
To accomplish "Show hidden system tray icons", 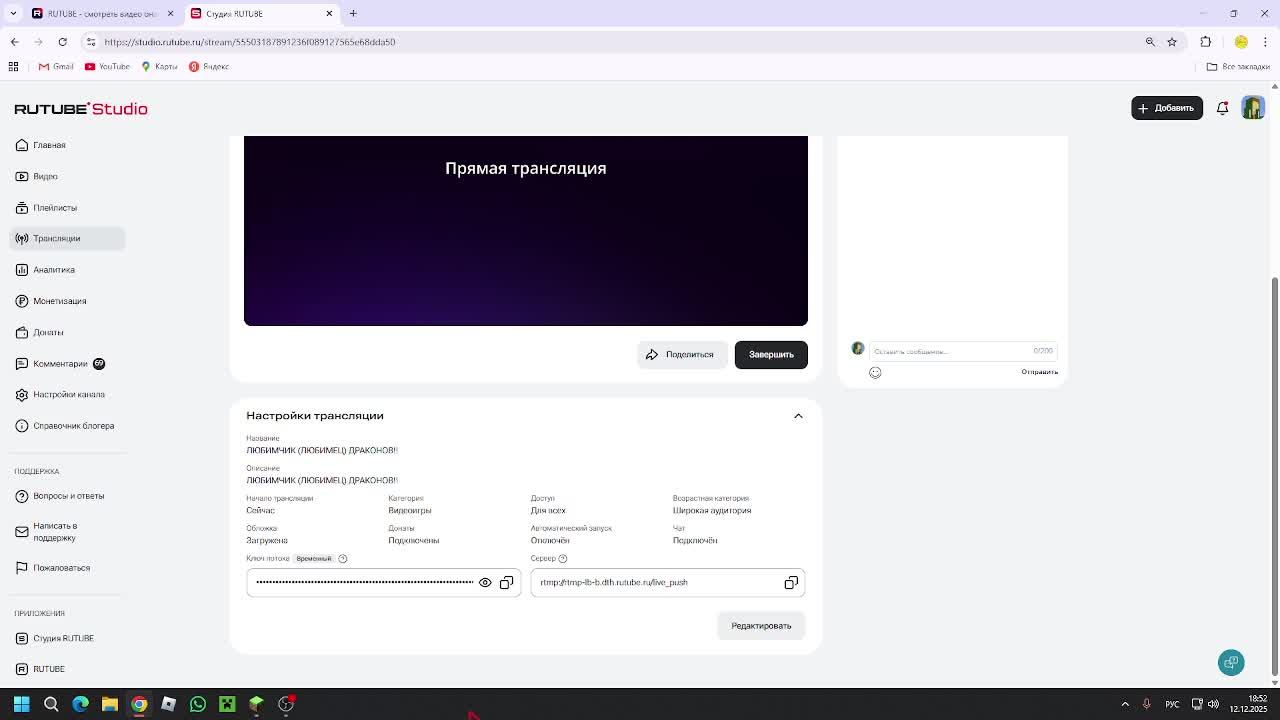I will pos(1125,704).
